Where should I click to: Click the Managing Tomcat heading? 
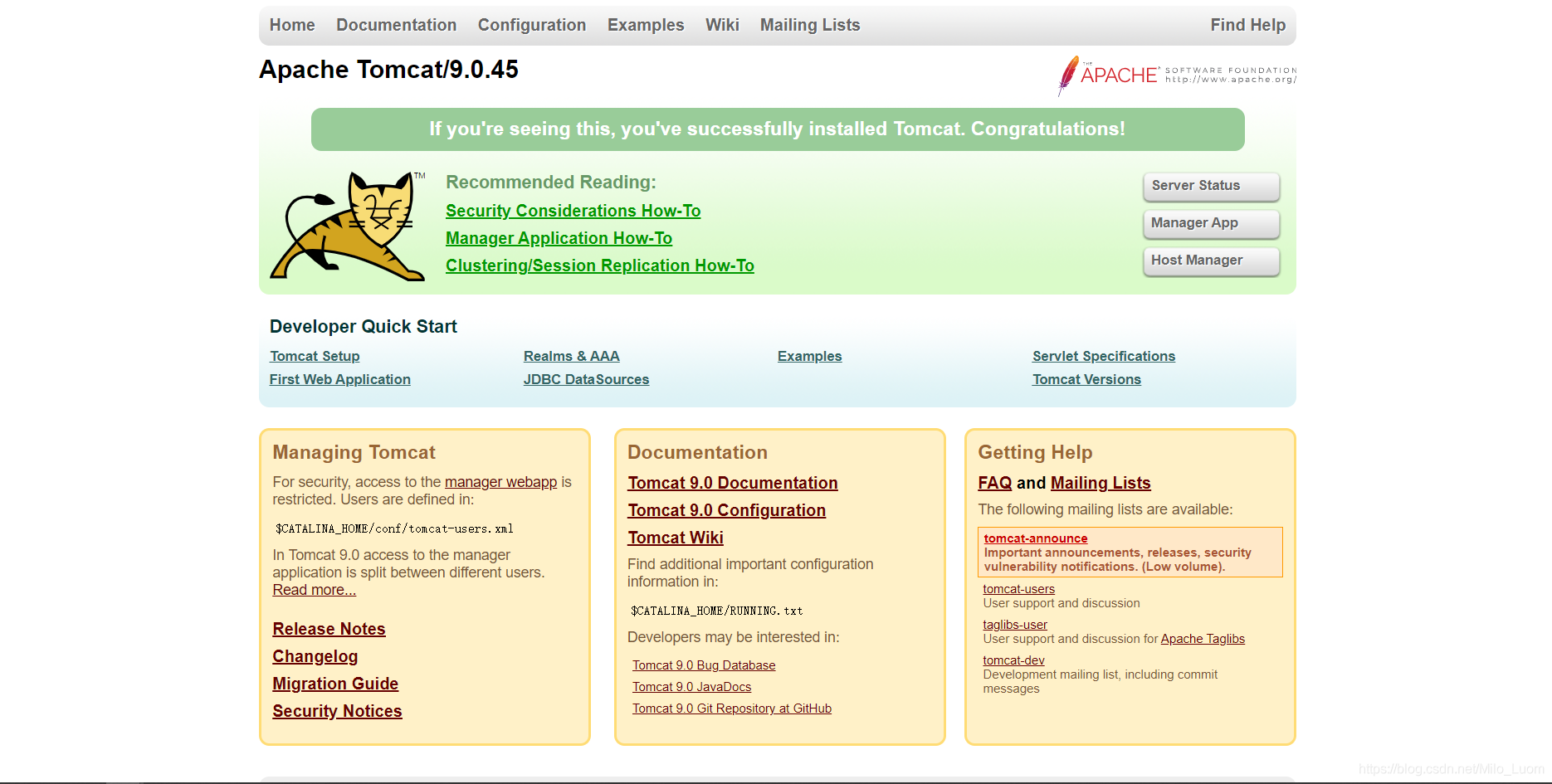click(x=354, y=452)
